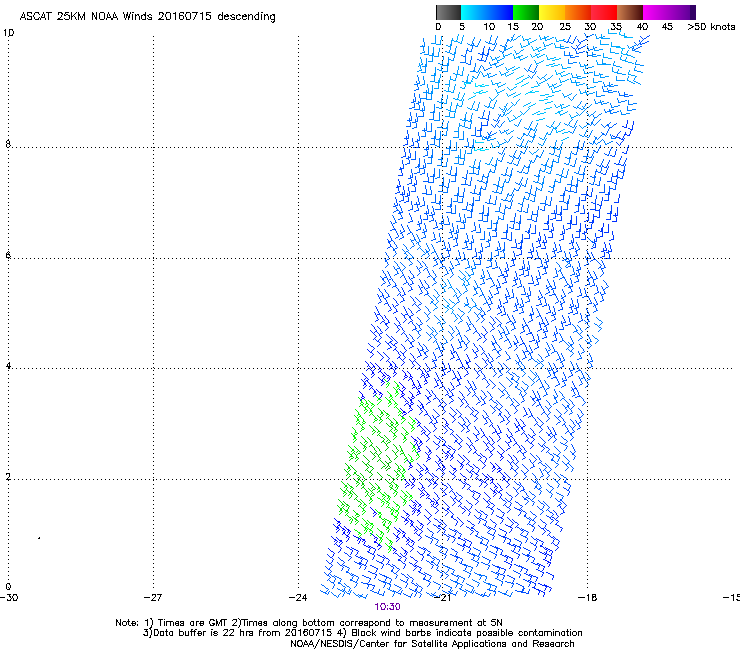Click the longitude axis label '-30'

(x=9, y=598)
